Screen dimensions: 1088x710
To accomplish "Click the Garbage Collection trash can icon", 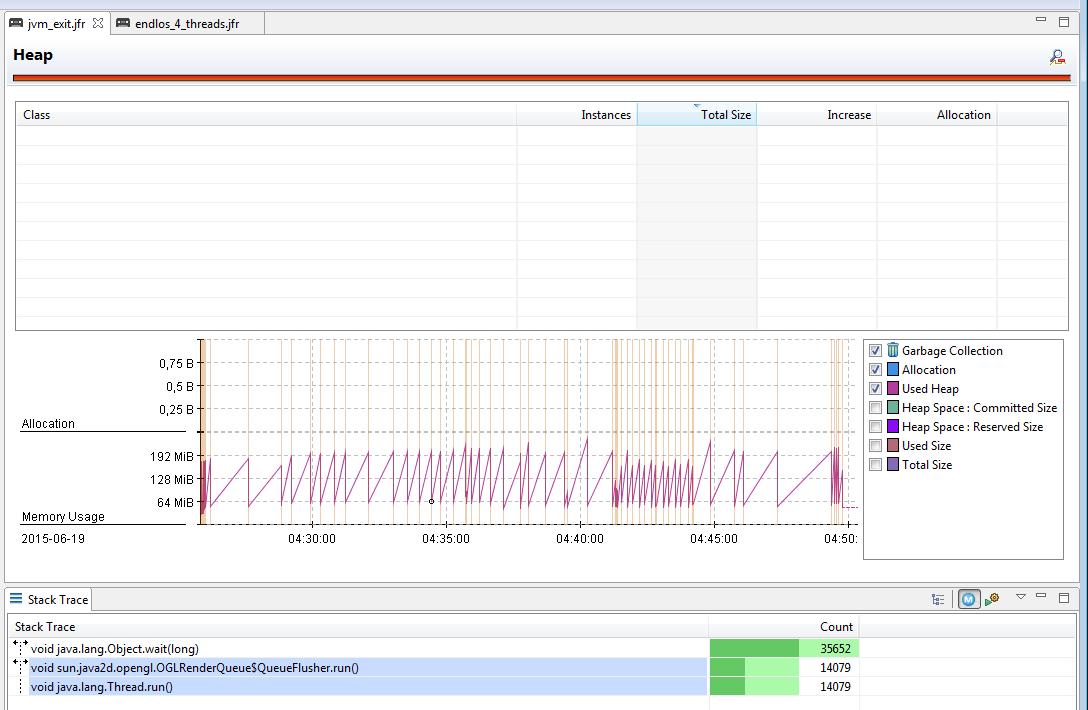I will (x=892, y=350).
